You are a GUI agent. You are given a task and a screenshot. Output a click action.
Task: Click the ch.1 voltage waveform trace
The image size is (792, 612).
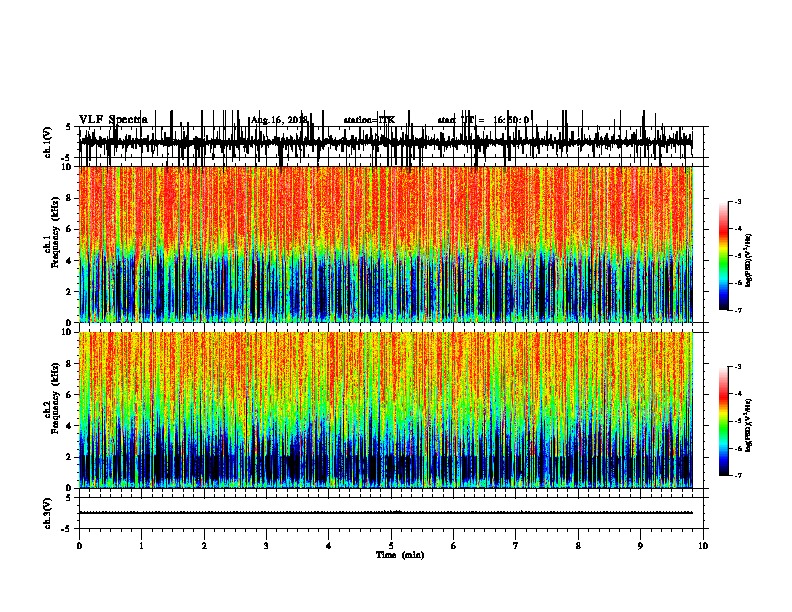click(386, 141)
